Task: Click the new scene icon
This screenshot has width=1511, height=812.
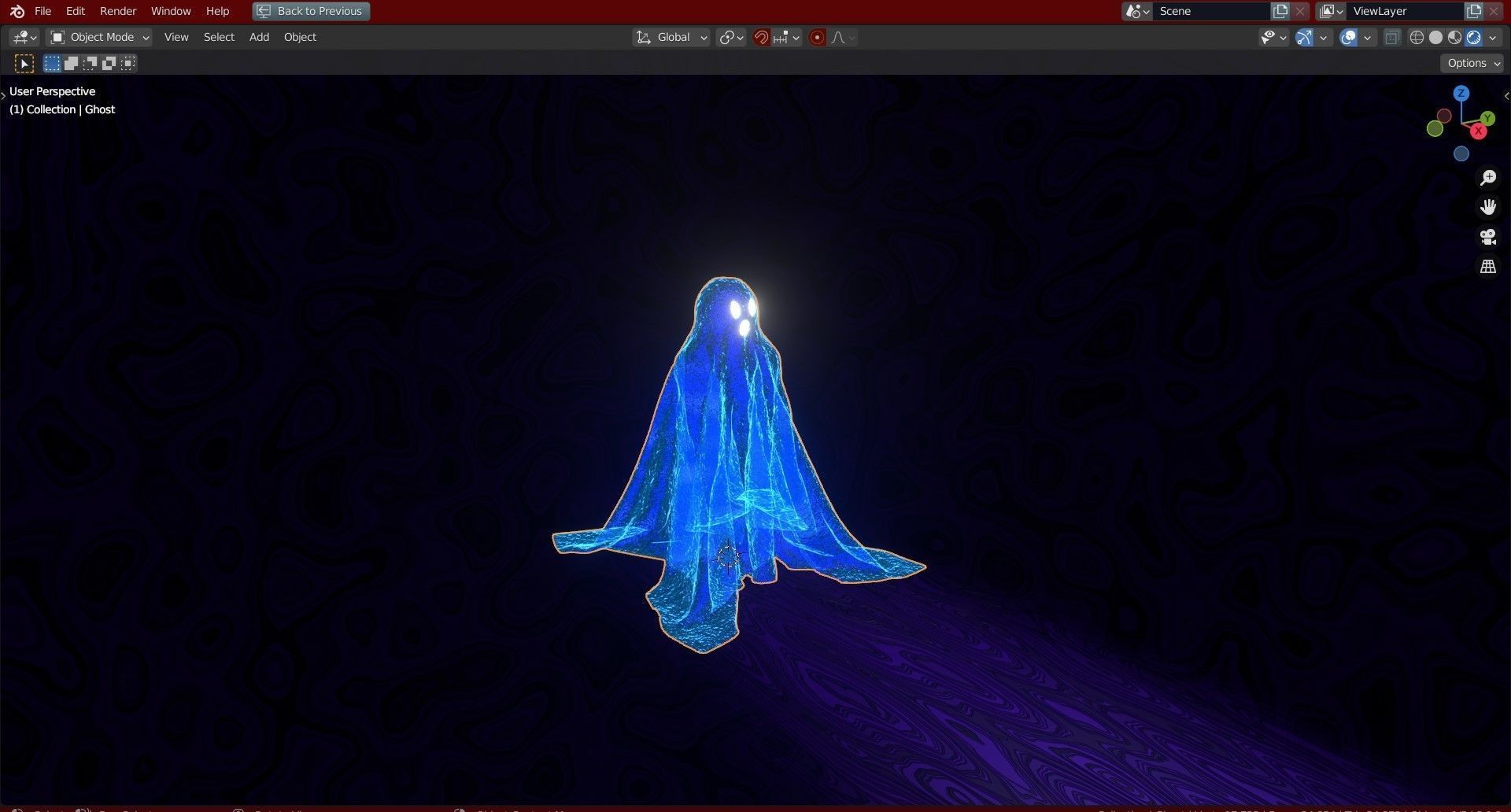Action: pyautogui.click(x=1281, y=11)
